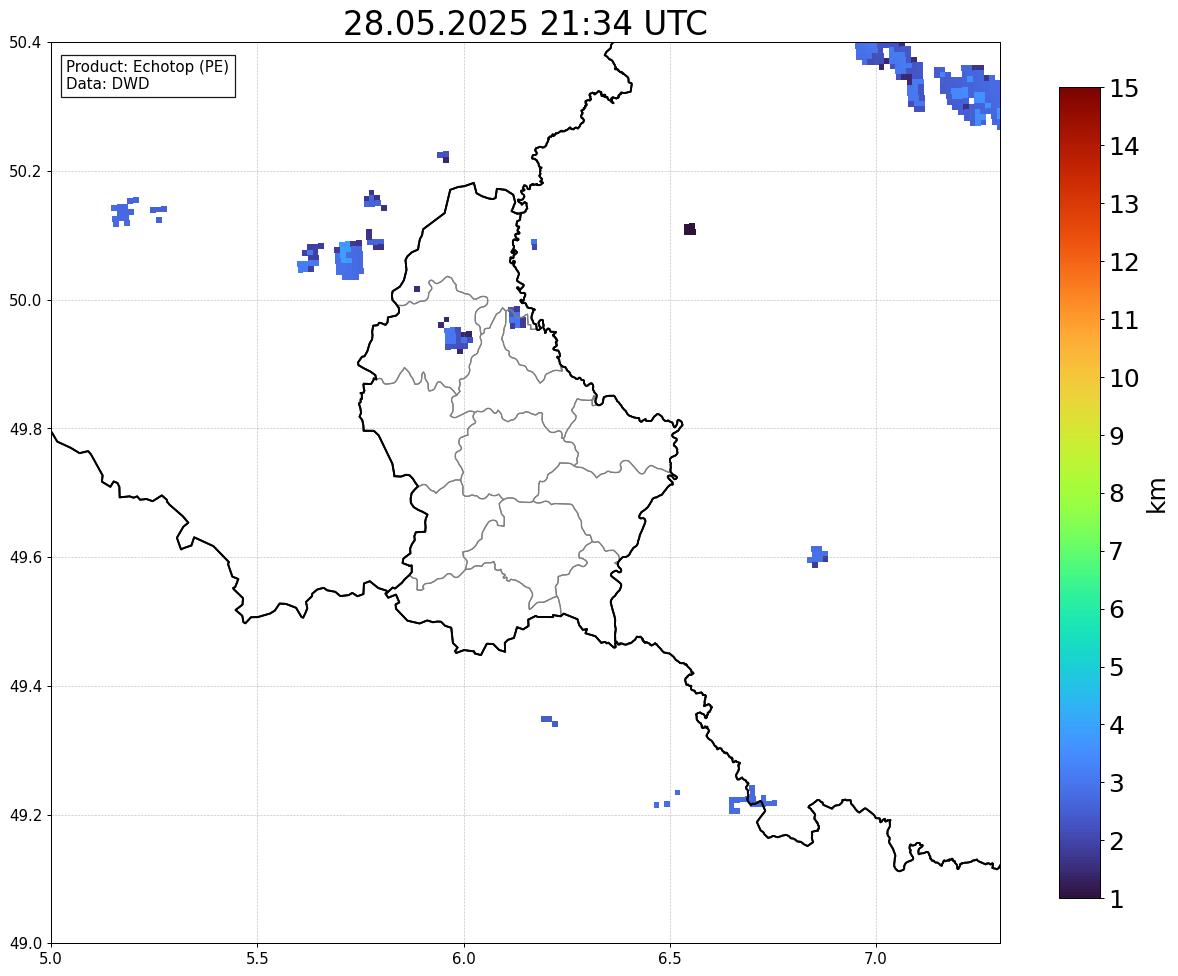
Task: Click colorbar tick value 1
Action: 1117,899
